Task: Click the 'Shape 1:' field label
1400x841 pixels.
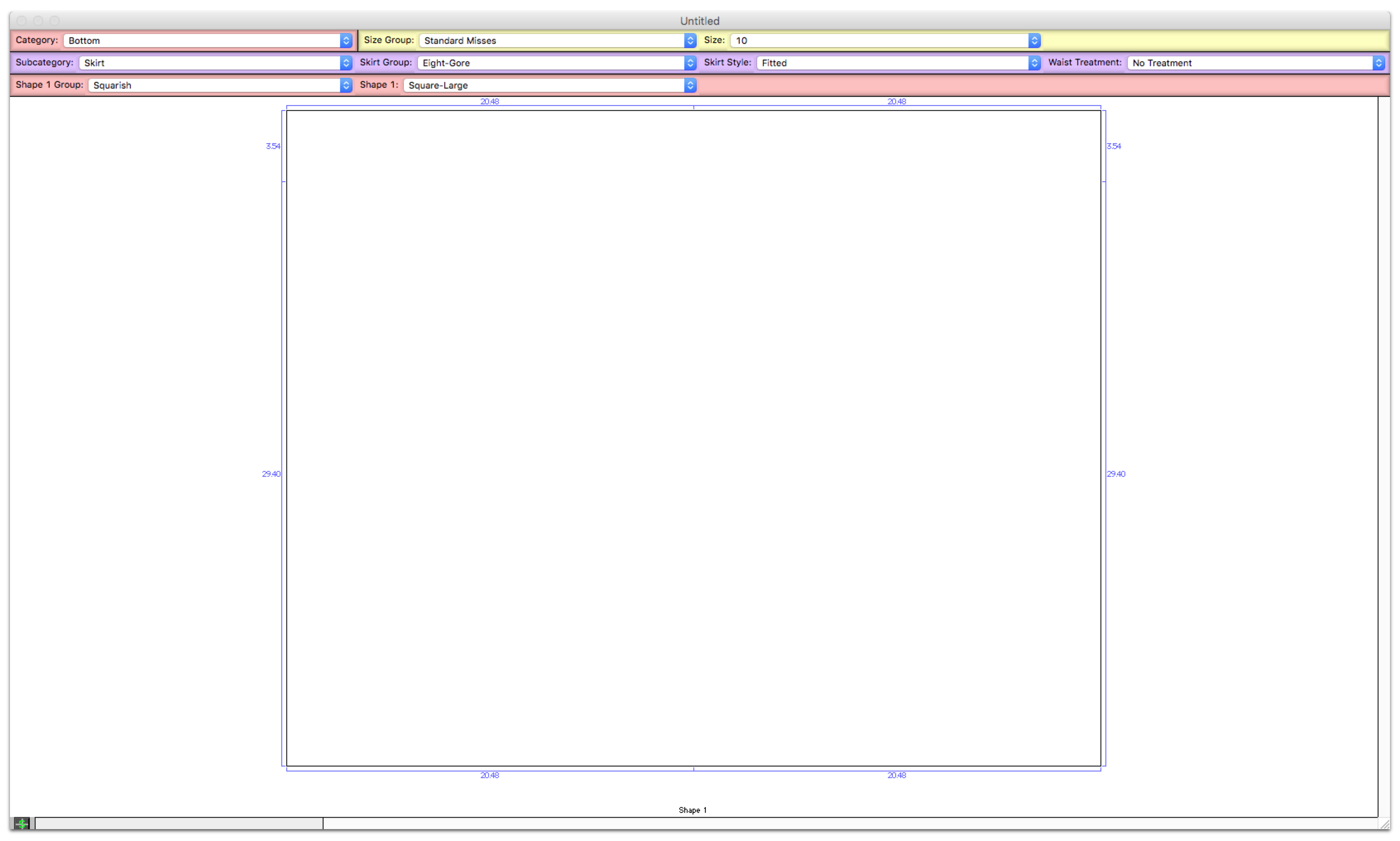Action: point(379,84)
